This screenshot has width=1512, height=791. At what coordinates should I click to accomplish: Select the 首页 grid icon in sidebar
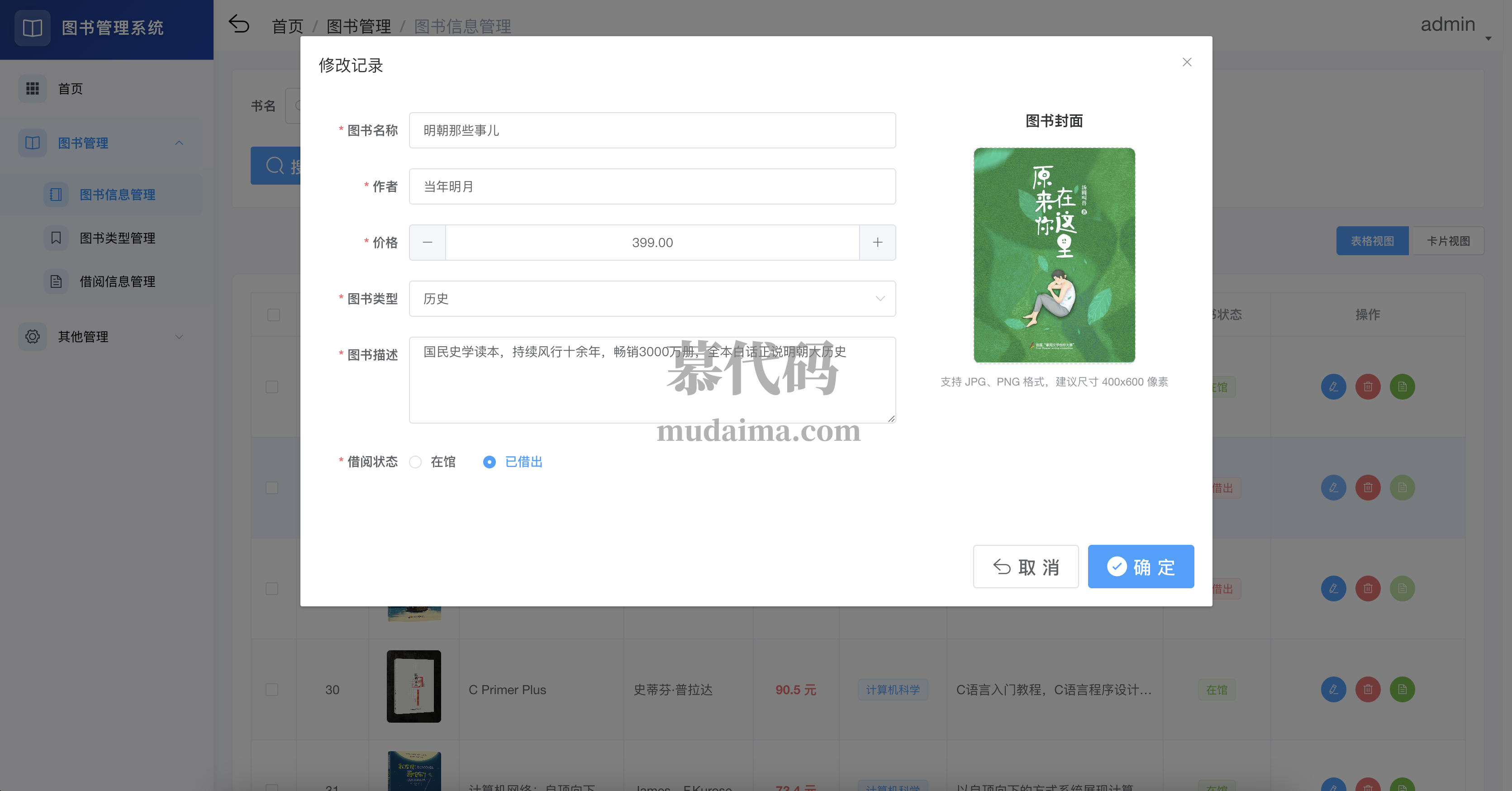tap(33, 88)
